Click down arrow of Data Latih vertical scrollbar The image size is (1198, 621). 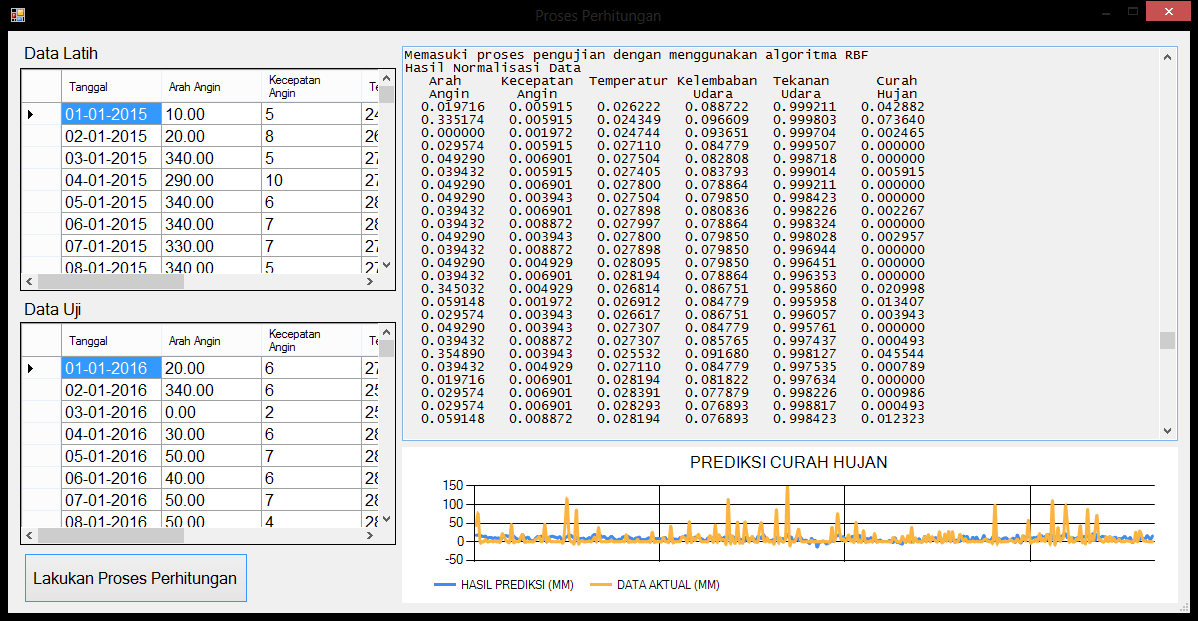pyautogui.click(x=386, y=265)
